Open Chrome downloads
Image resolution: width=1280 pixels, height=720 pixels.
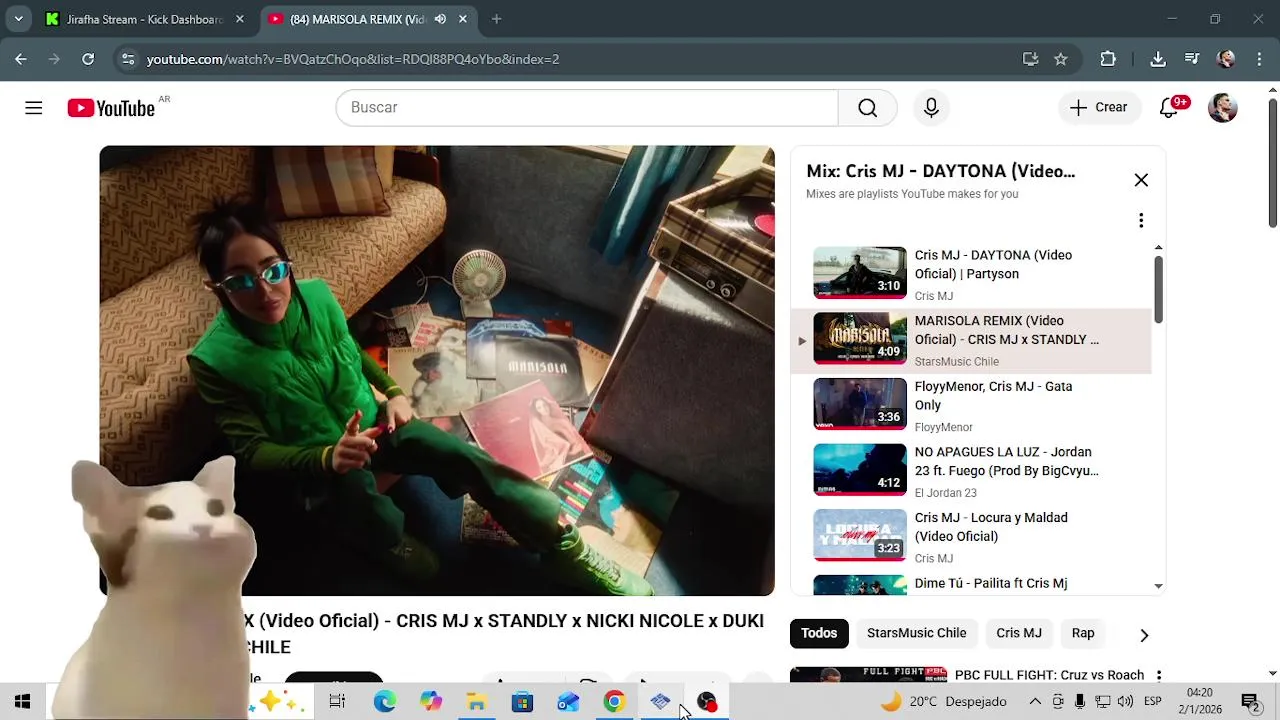[1158, 59]
